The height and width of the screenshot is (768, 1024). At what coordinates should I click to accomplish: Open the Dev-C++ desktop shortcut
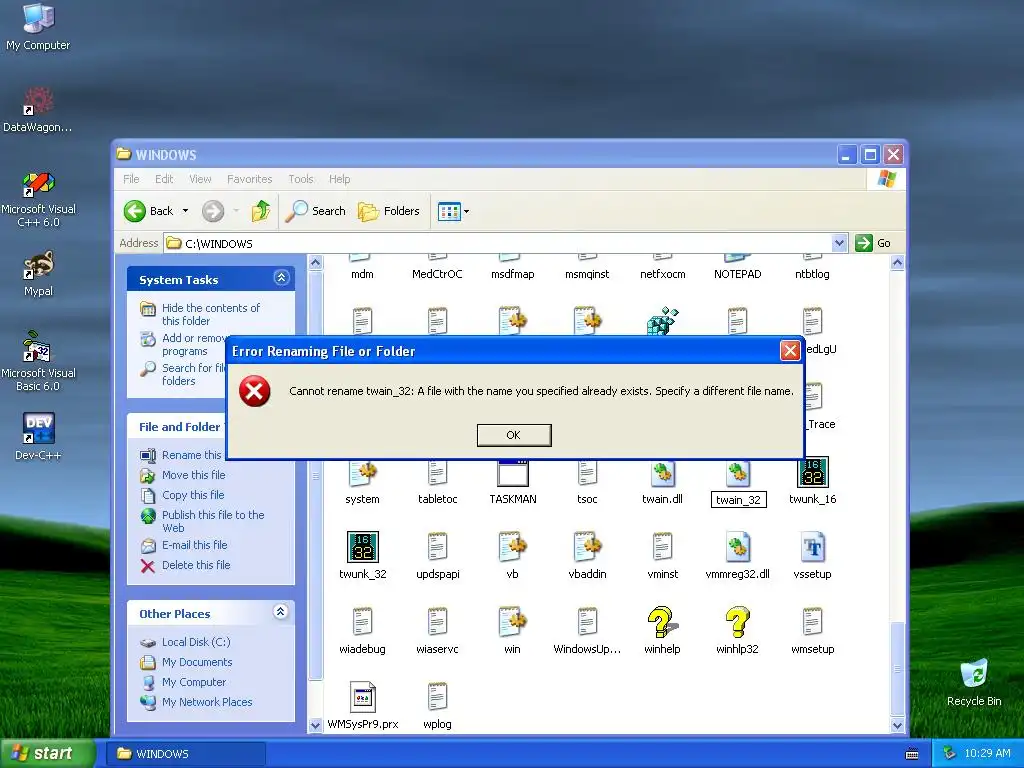coord(38,436)
